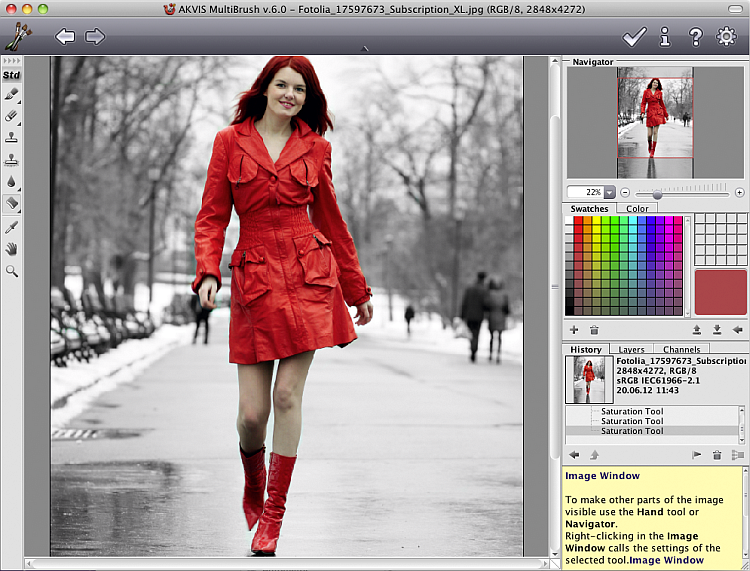Pick the Eyedropper tool
The width and height of the screenshot is (750, 571).
click(x=12, y=227)
